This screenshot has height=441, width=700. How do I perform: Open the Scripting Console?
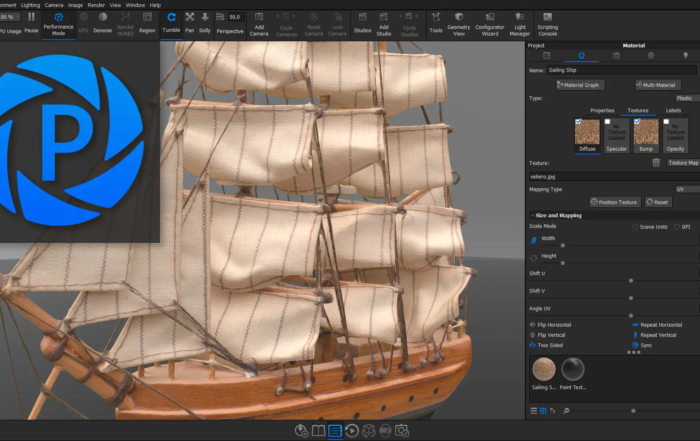547,24
